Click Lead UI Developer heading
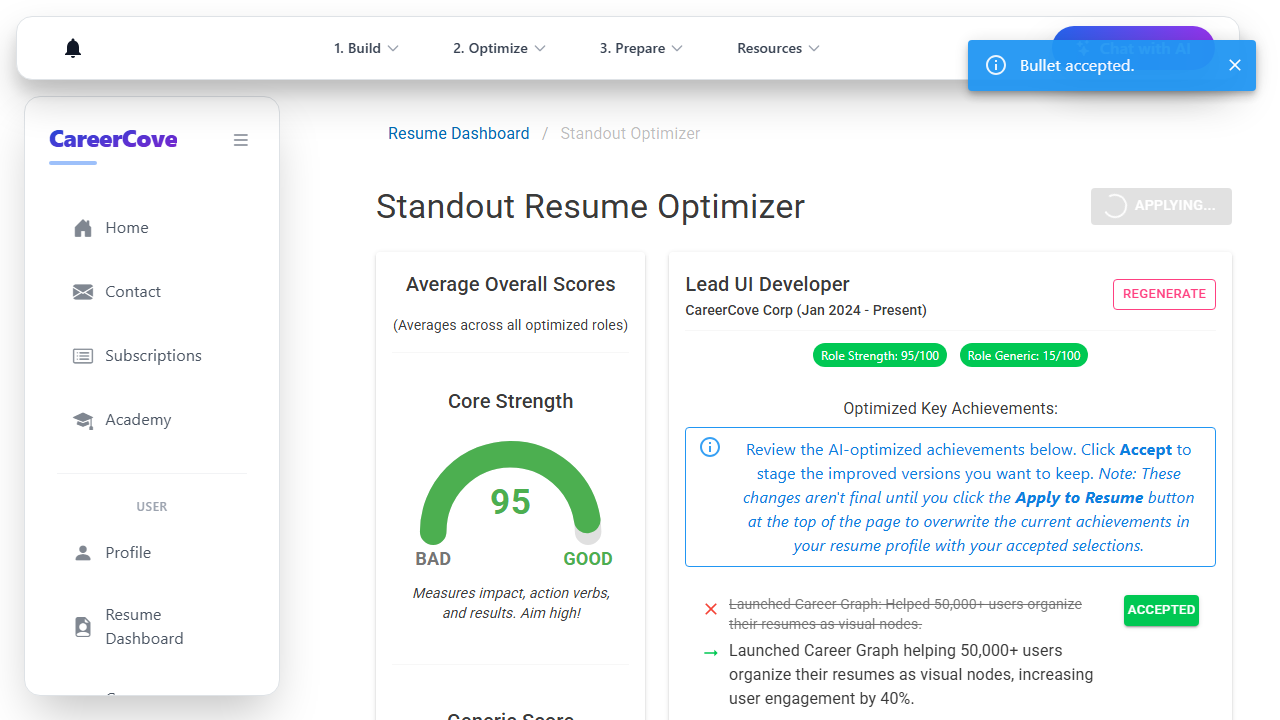The width and height of the screenshot is (1280, 720). click(x=768, y=285)
